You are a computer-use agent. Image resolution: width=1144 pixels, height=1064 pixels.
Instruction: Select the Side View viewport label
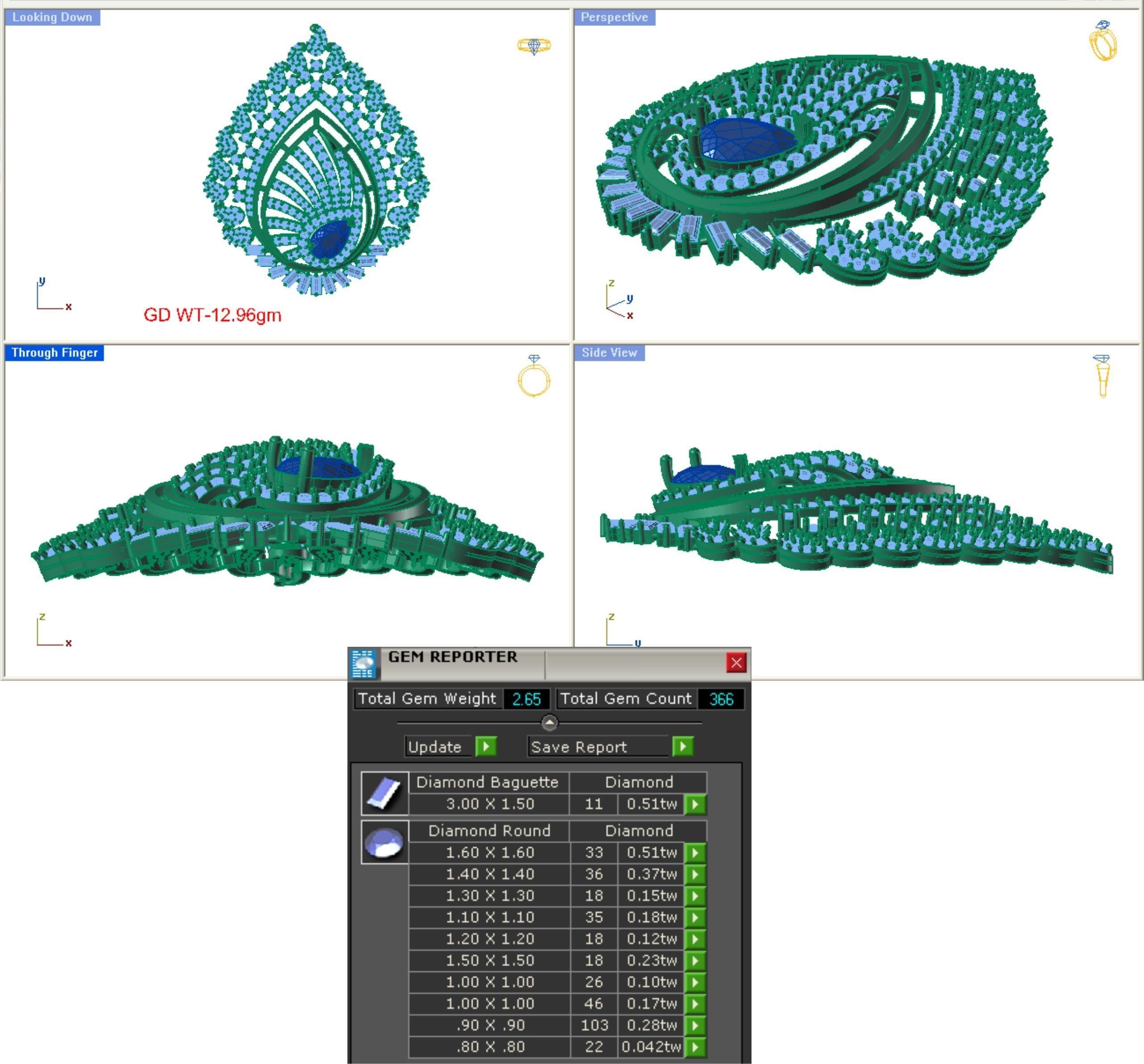coord(609,352)
